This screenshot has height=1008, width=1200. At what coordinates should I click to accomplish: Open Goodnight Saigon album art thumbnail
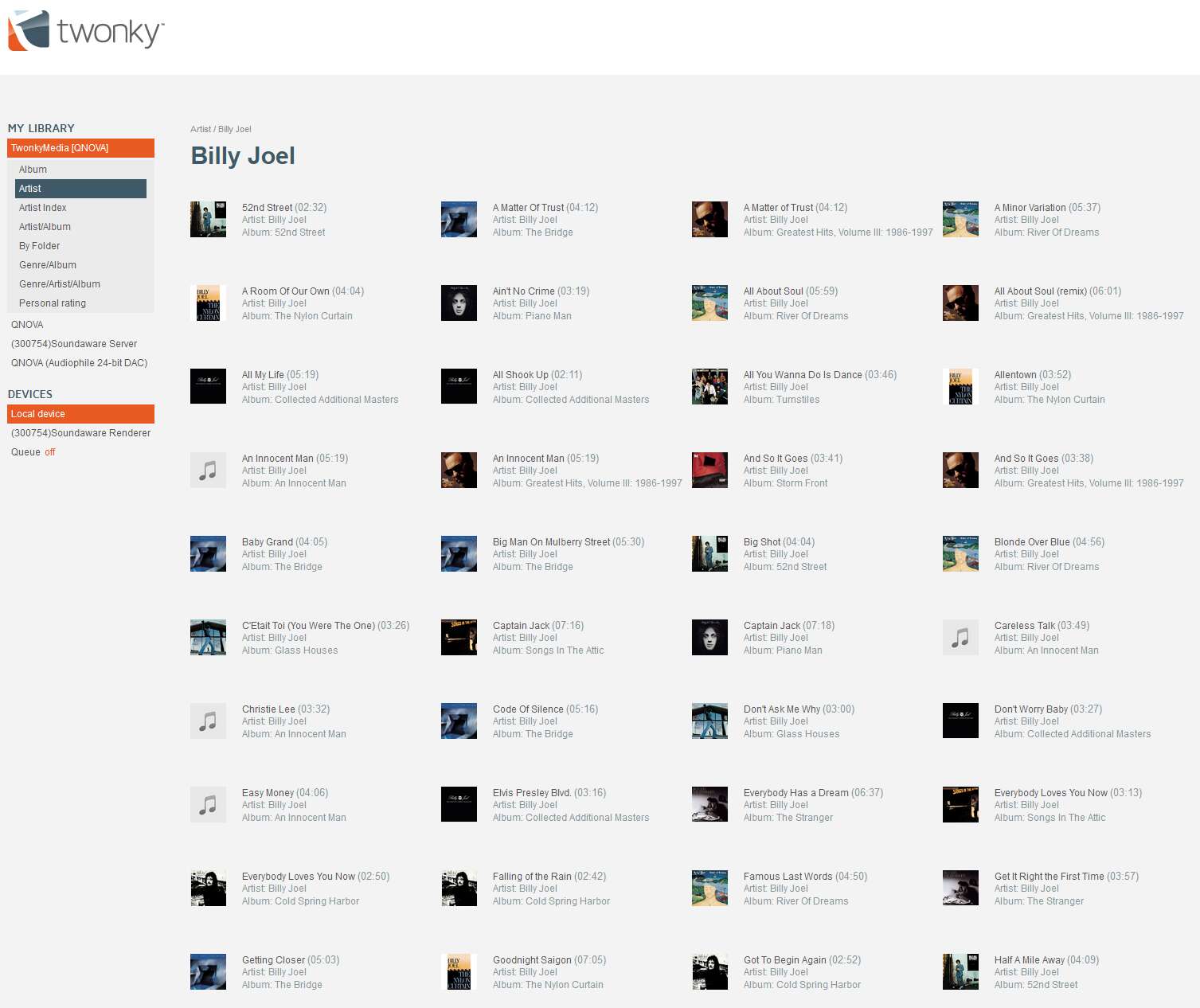[x=459, y=972]
